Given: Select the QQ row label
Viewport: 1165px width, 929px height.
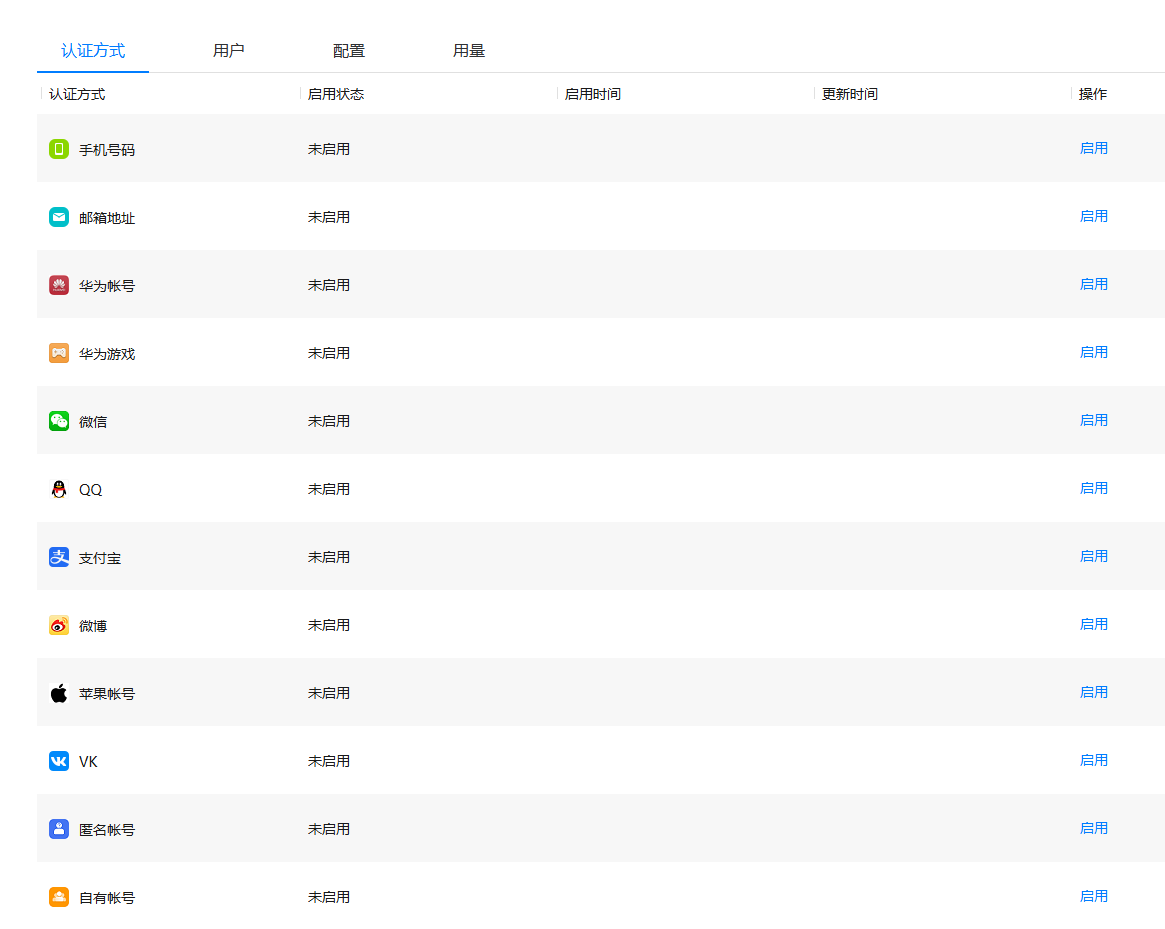Looking at the screenshot, I should (x=91, y=490).
